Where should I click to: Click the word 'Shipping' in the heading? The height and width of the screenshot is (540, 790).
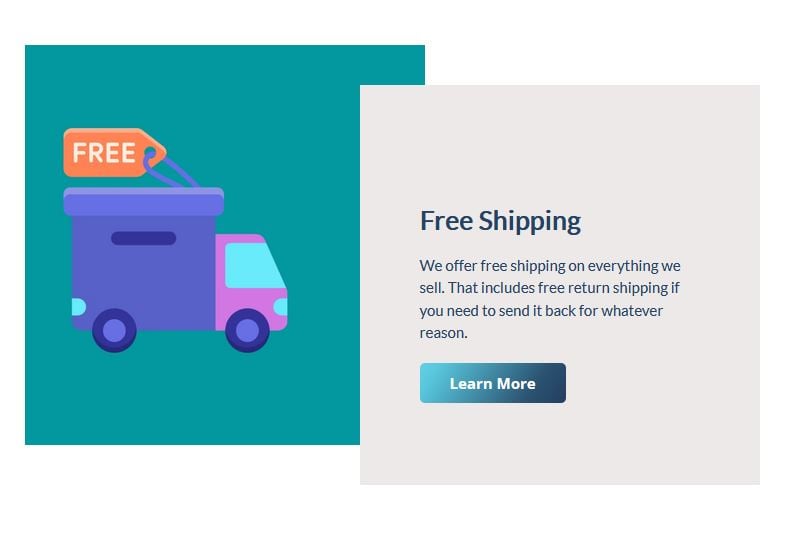click(530, 221)
